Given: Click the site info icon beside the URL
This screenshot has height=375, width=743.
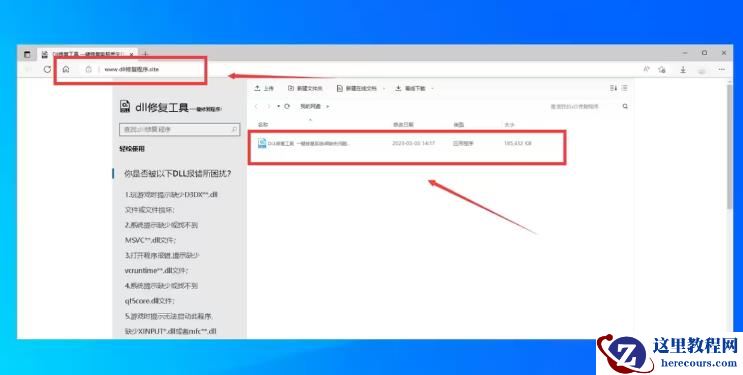Looking at the screenshot, I should point(88,69).
